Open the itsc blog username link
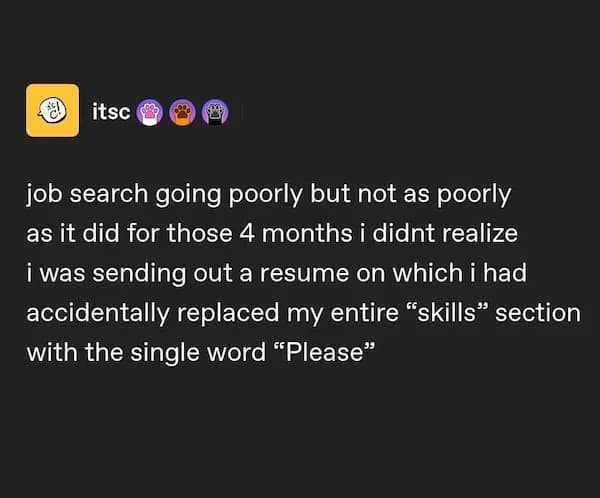Image resolution: width=600 pixels, height=498 pixels. pyautogui.click(x=111, y=112)
